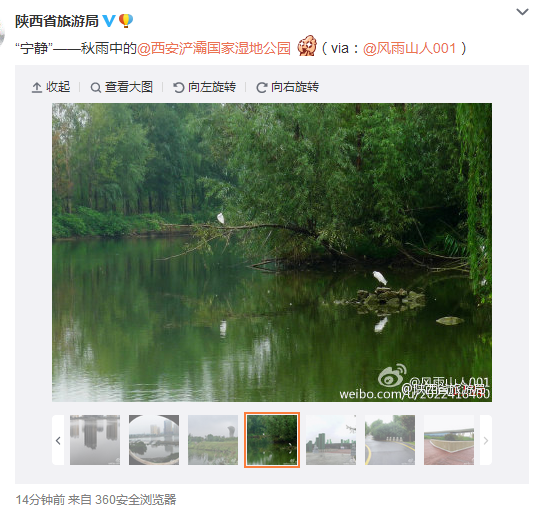Click the main egret pond photo
The image size is (545, 512).
click(x=272, y=252)
